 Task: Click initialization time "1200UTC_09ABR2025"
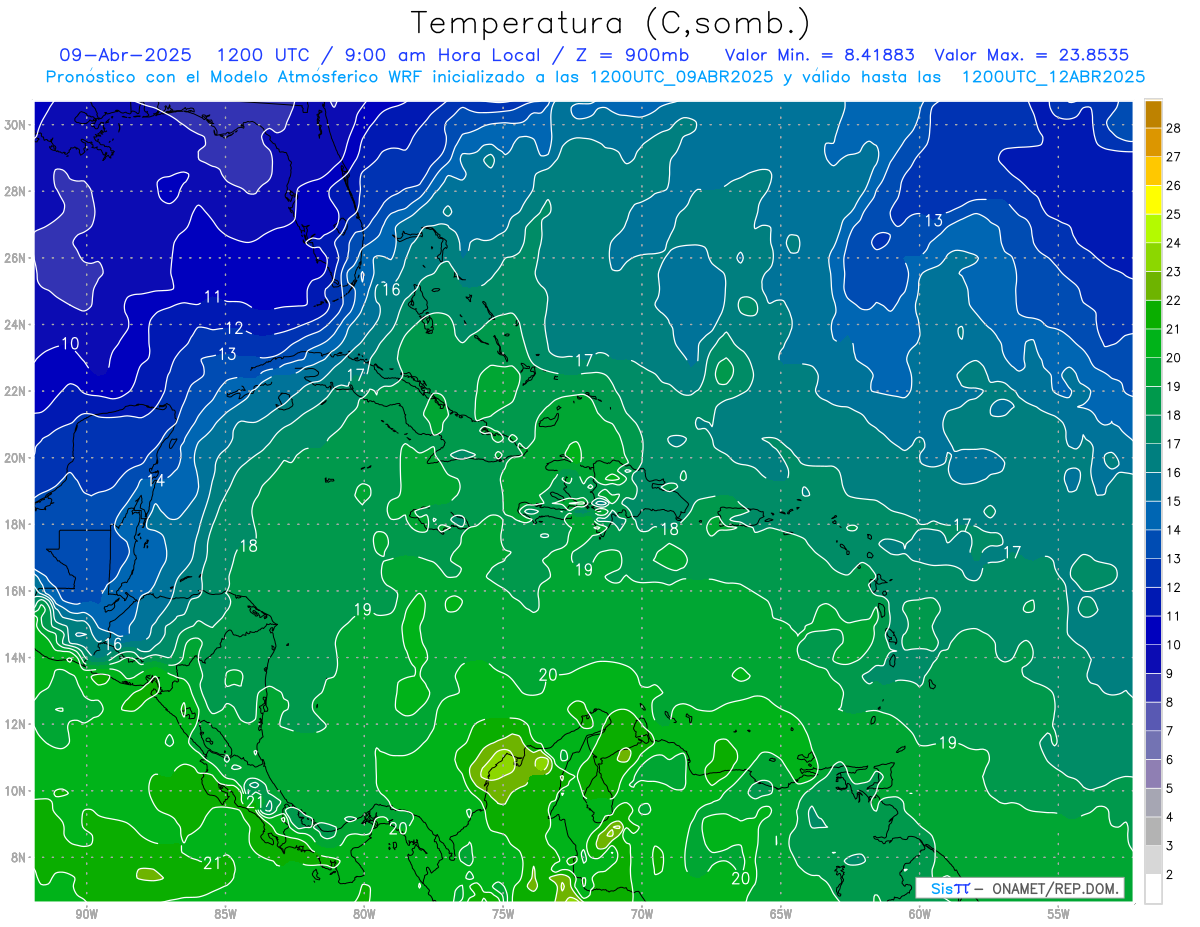point(681,77)
